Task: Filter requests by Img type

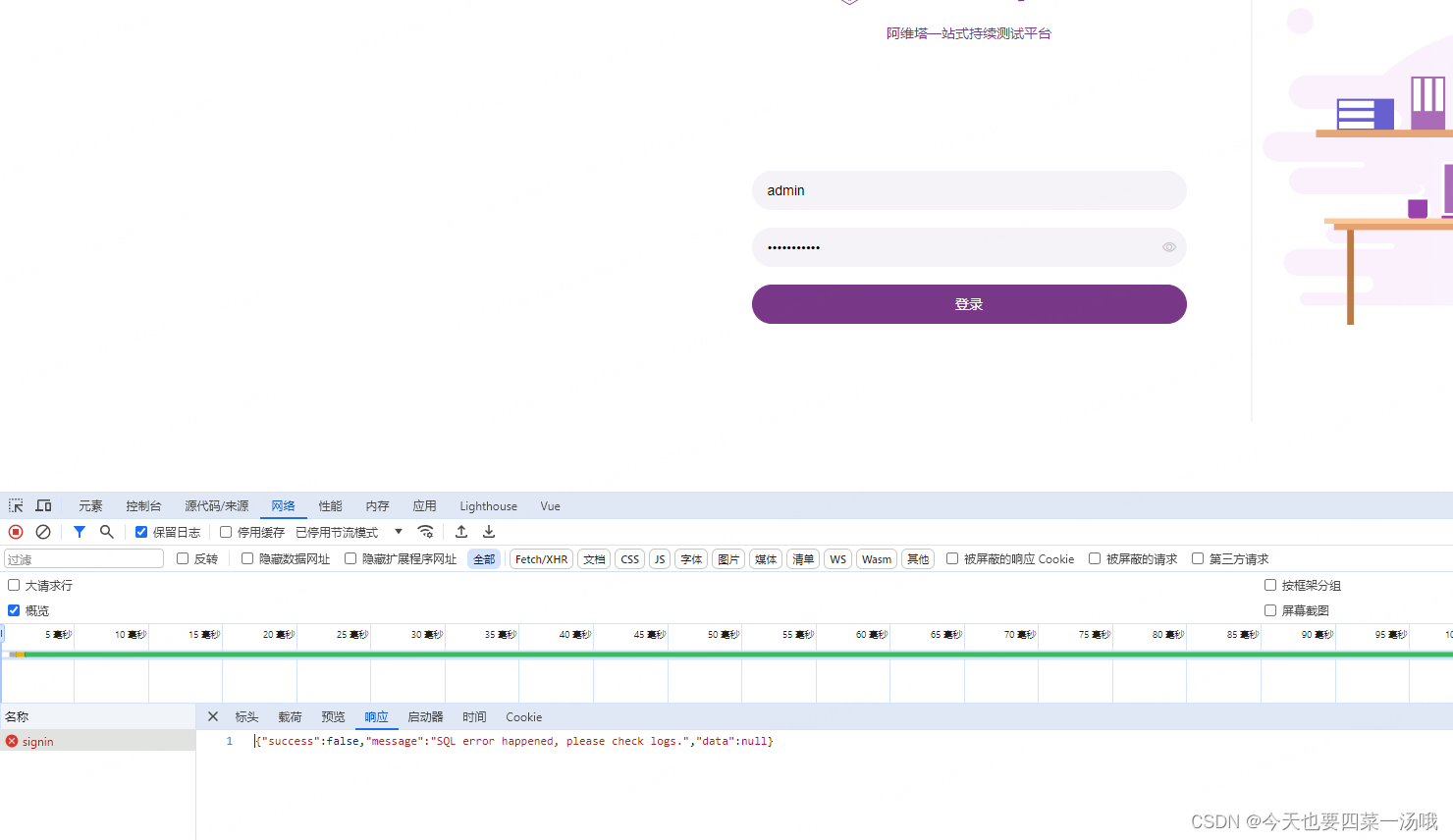Action: point(728,559)
